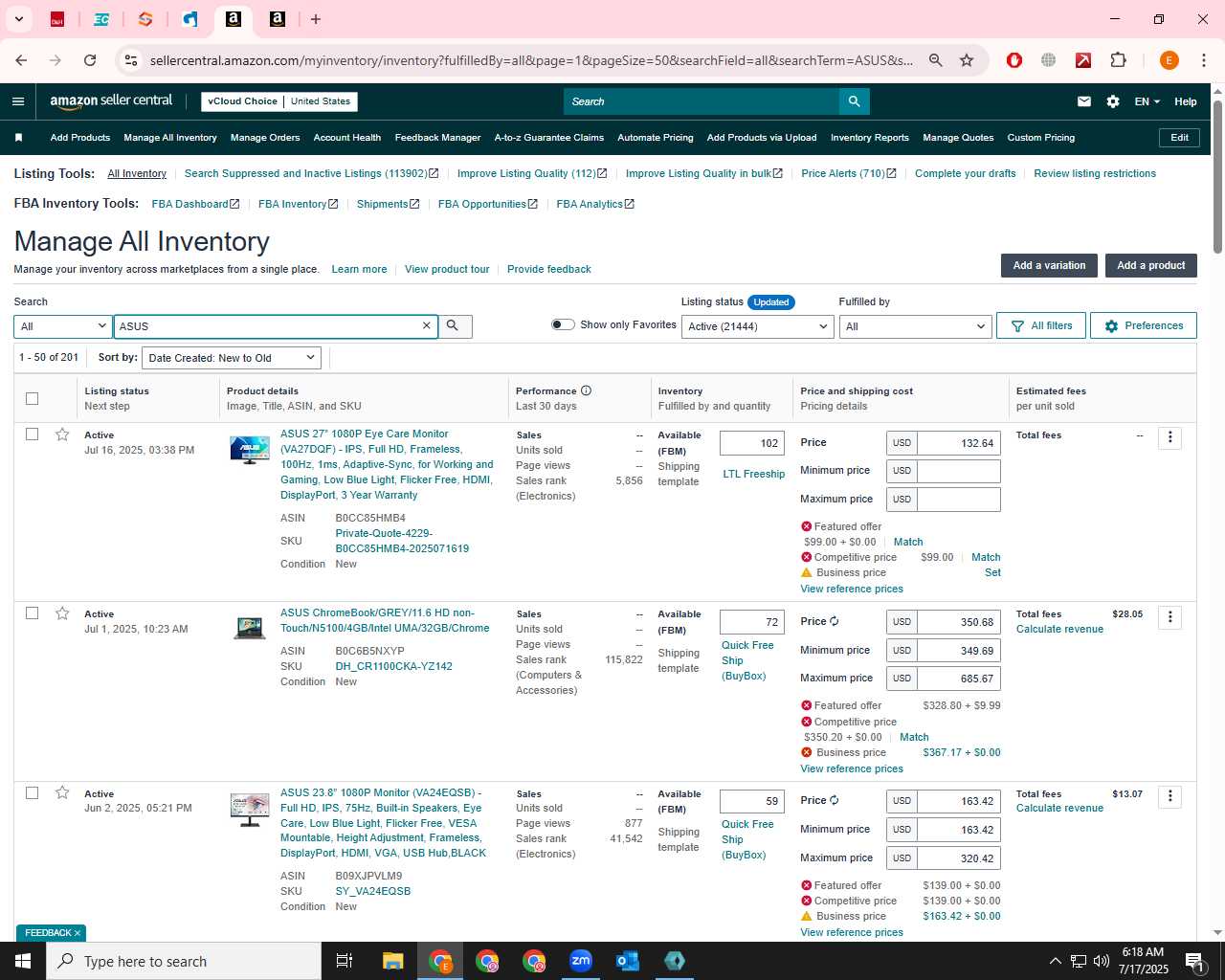Click the Add a product button
The height and width of the screenshot is (980, 1225).
coord(1151,265)
